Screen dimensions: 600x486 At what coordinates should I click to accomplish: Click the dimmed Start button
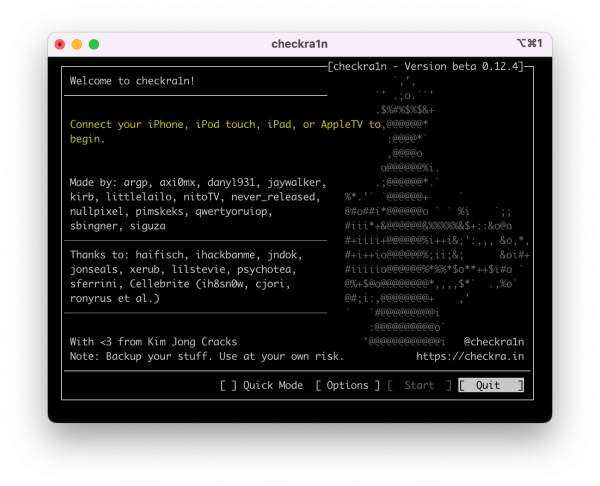pyautogui.click(x=419, y=385)
